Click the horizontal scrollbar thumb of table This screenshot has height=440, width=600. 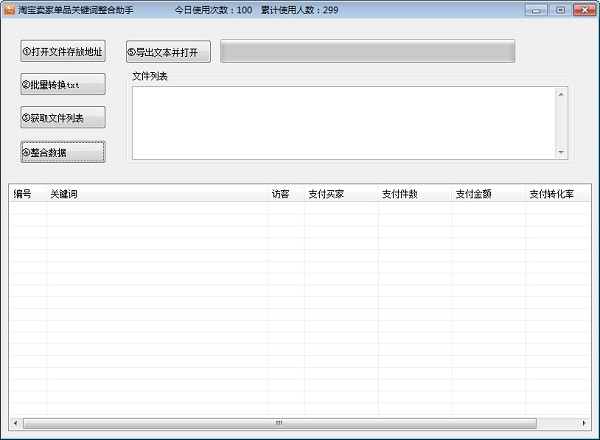tap(280, 423)
